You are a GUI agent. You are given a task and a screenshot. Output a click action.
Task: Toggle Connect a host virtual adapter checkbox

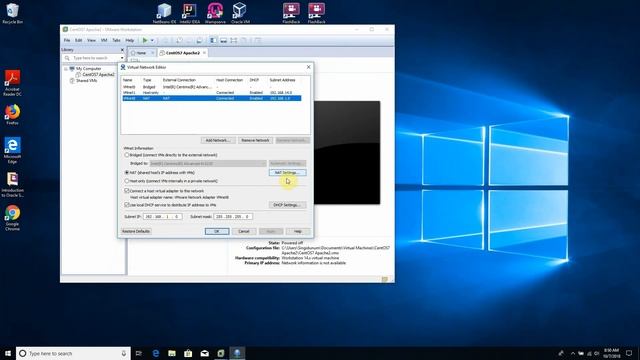click(x=127, y=191)
